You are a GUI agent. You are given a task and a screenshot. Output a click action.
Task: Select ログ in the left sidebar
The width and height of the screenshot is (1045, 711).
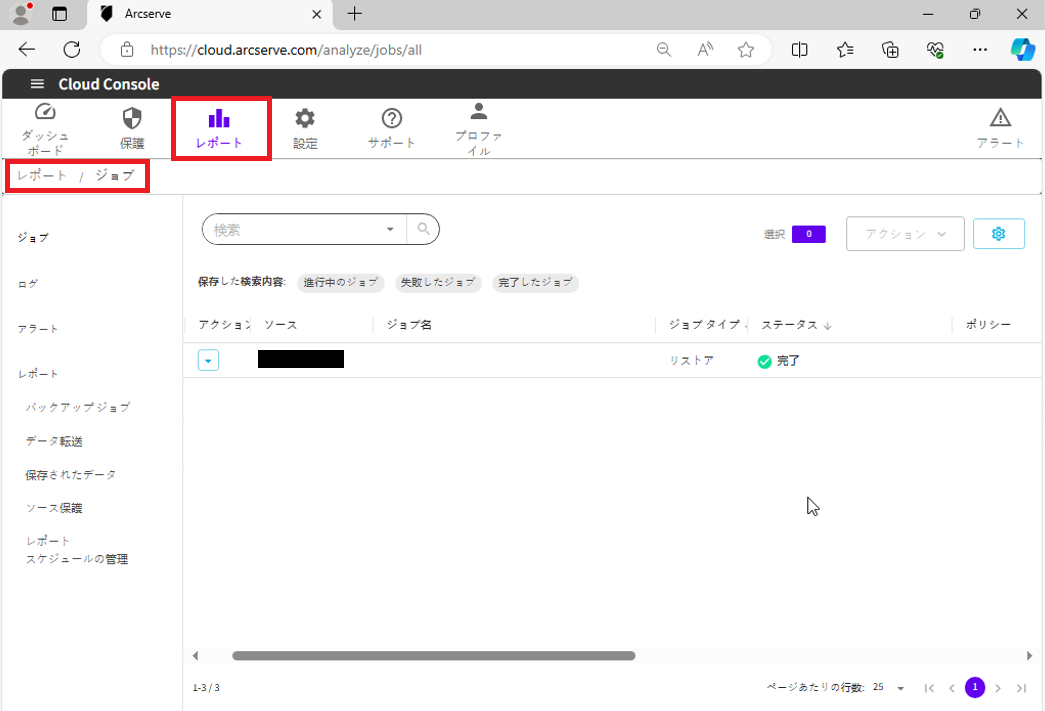pos(28,283)
